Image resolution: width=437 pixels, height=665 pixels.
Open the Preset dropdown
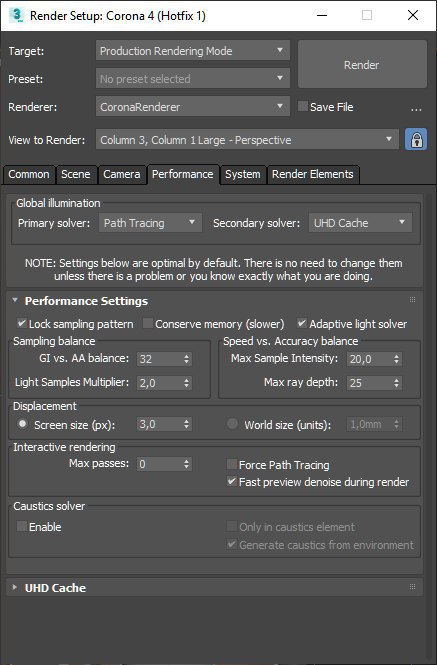point(193,79)
